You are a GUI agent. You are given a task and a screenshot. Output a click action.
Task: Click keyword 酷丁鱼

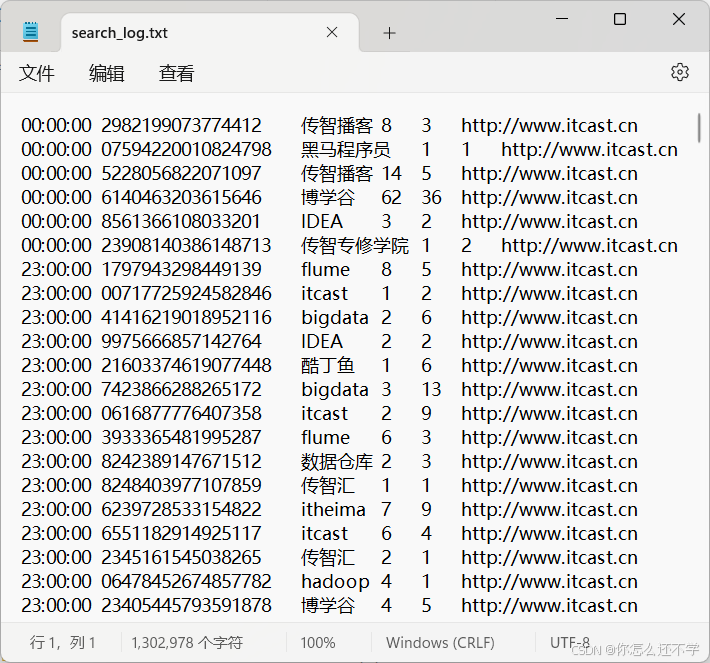click(x=328, y=366)
